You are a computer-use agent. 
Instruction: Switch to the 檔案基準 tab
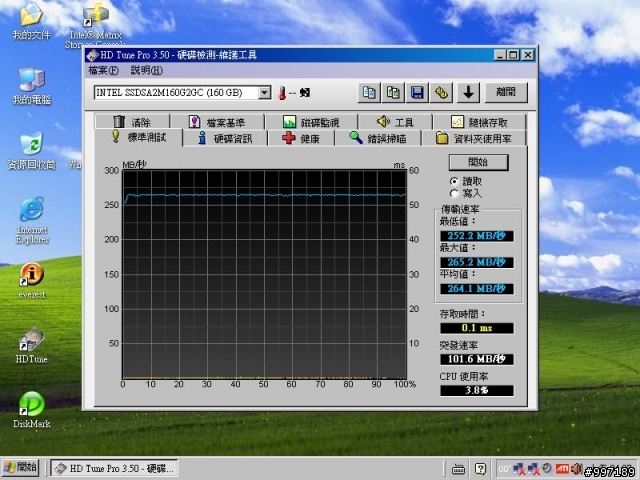coord(217,122)
